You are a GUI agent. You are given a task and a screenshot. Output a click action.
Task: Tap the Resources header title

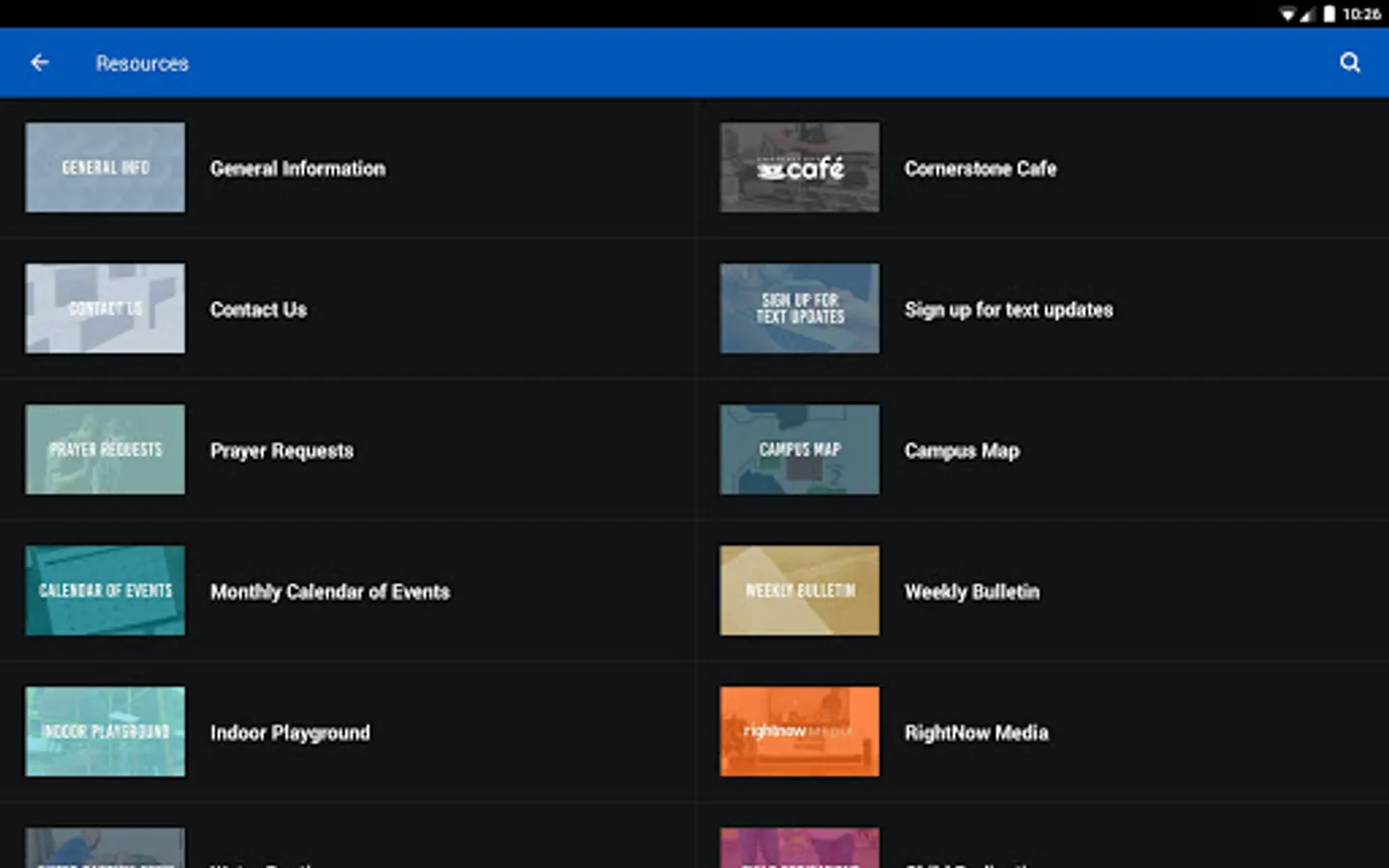pyautogui.click(x=142, y=64)
